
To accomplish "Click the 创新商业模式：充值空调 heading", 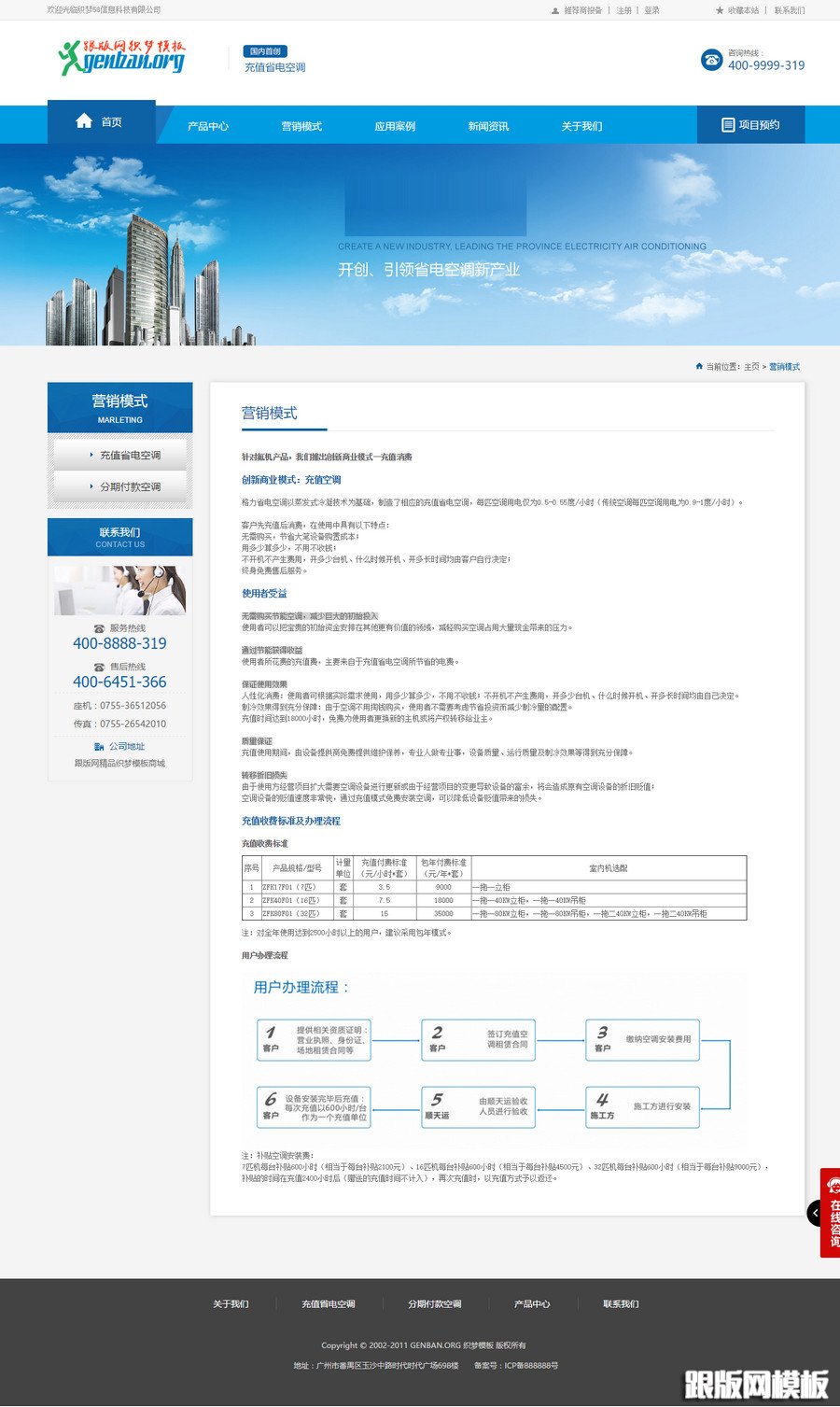I will click(x=291, y=480).
